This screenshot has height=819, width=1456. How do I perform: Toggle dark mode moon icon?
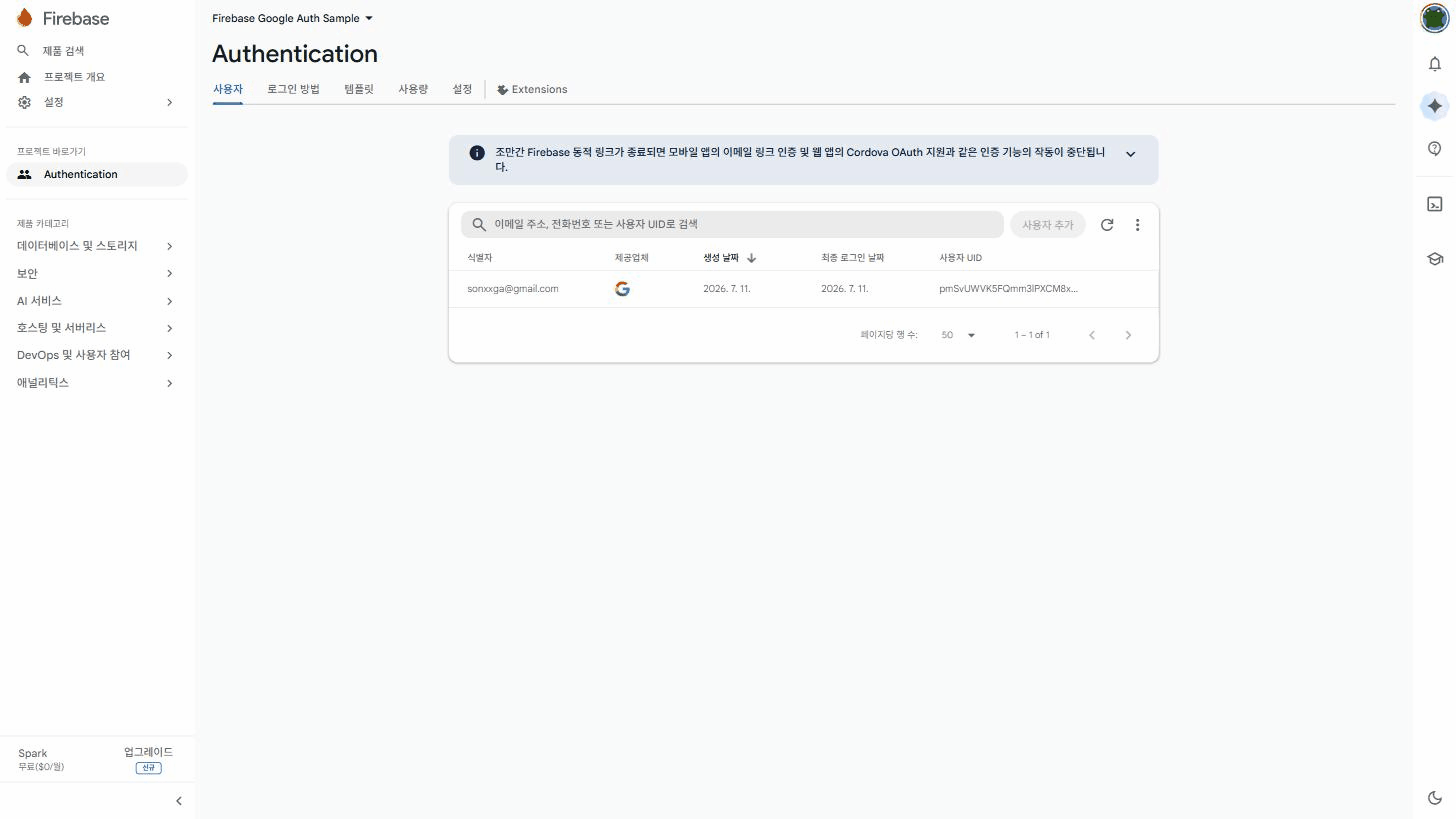click(x=1435, y=798)
